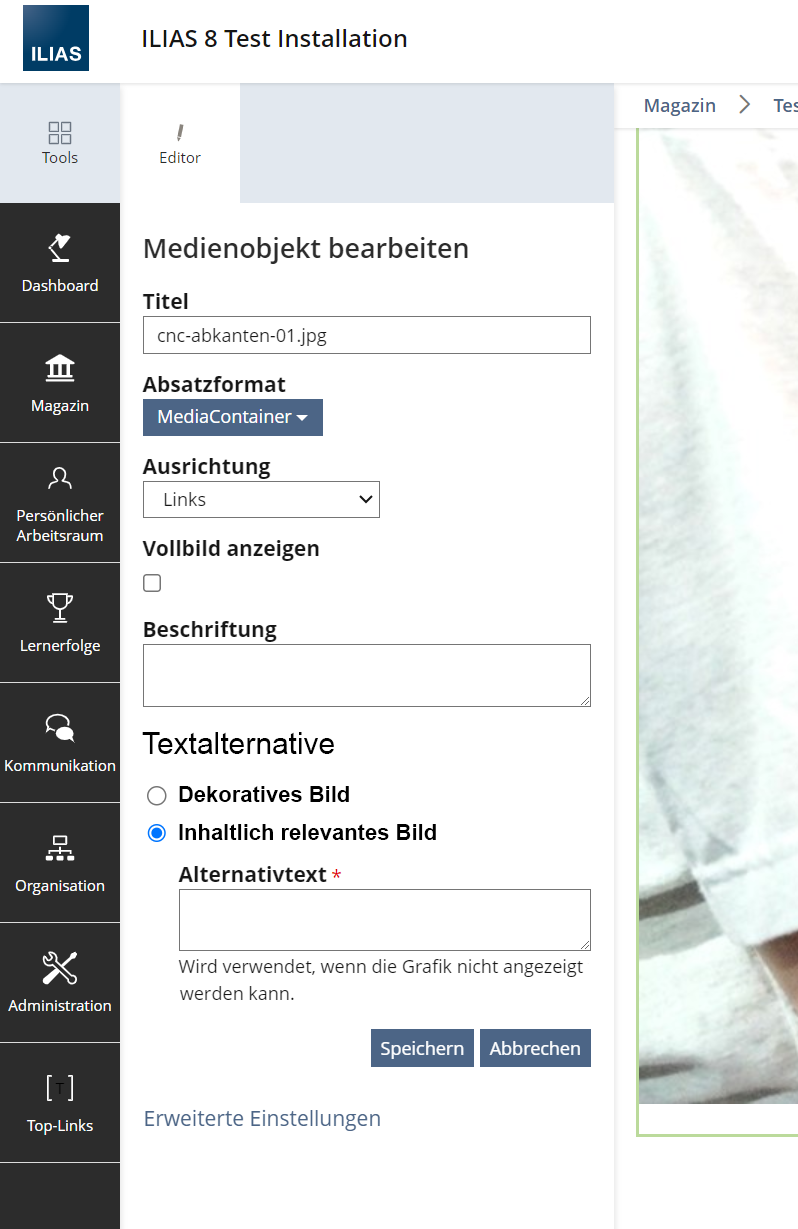Click the ILIAS logo
798x1229 pixels.
coord(56,39)
